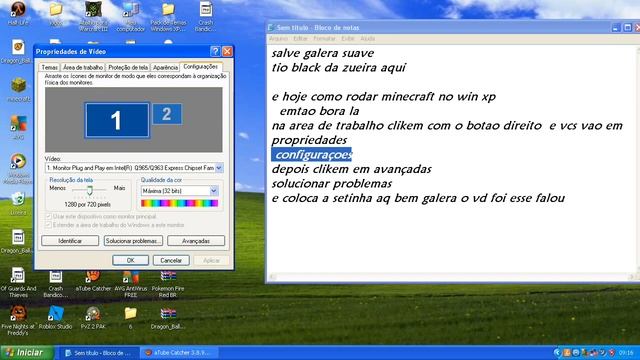640x360 pixels.
Task: Click the system clock in the tray
Action: tap(626, 352)
